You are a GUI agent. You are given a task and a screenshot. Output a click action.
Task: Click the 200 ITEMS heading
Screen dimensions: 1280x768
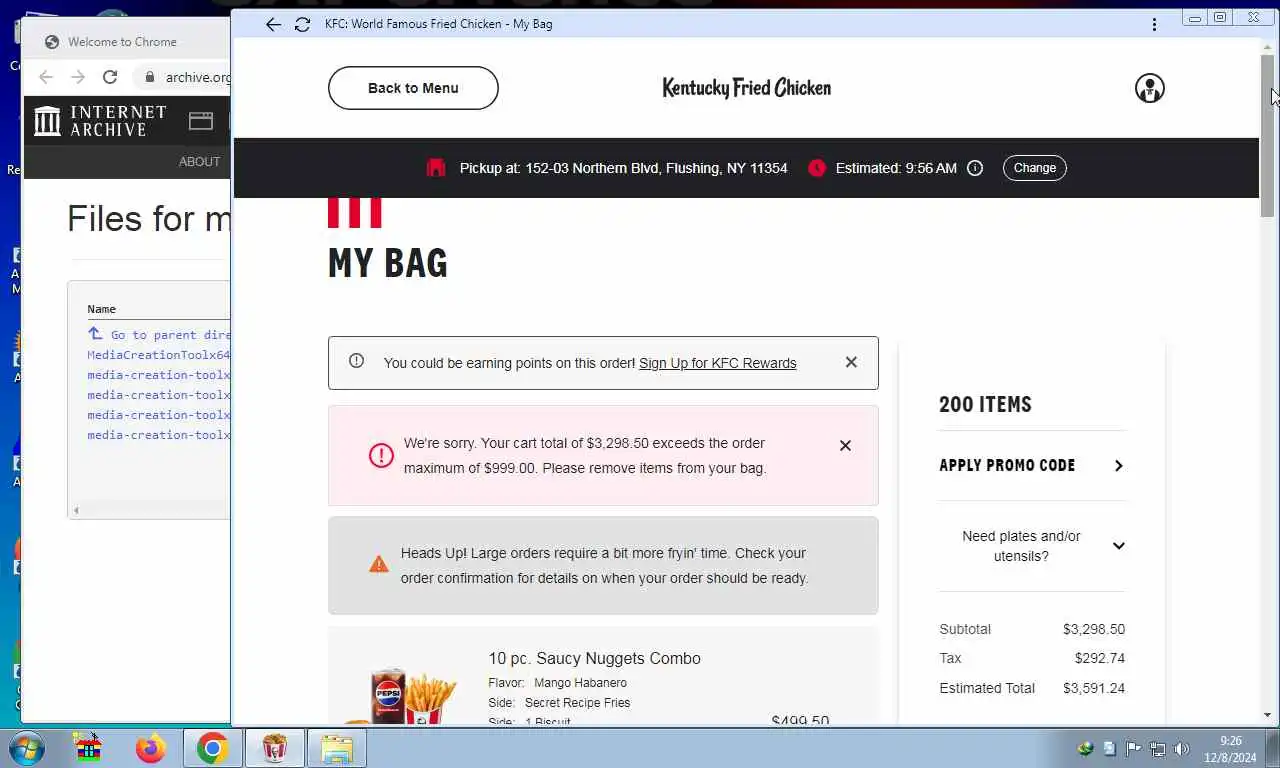point(985,404)
